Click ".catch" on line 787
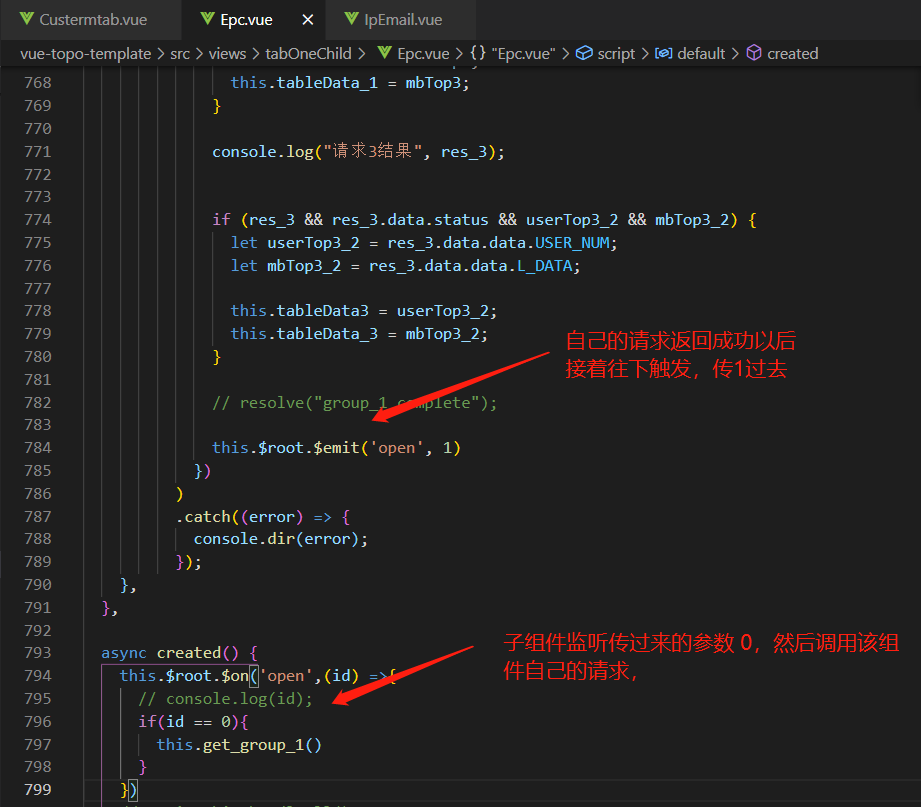Viewport: 921px width, 807px height. click(x=203, y=517)
